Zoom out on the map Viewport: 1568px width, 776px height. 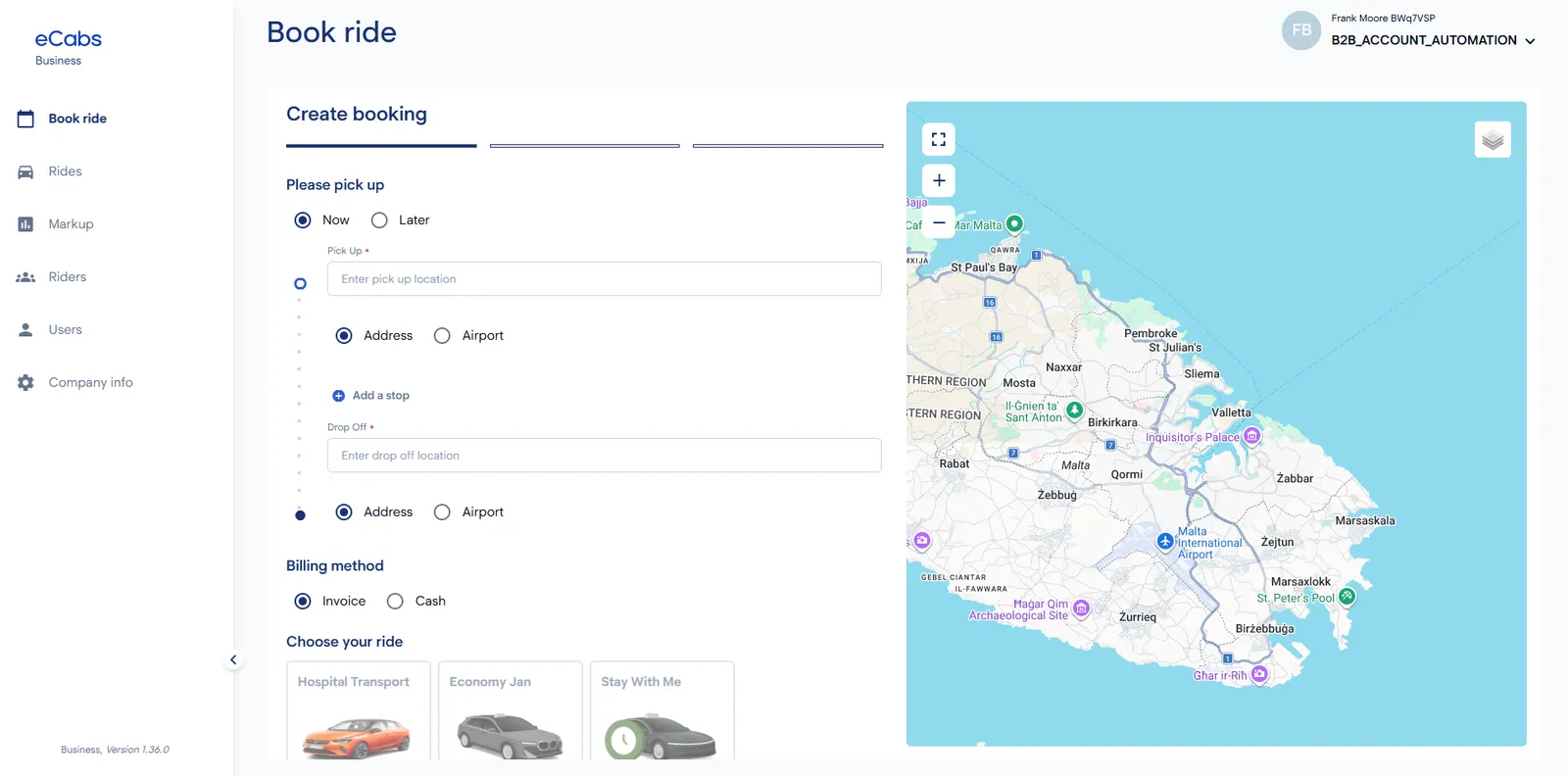939,222
